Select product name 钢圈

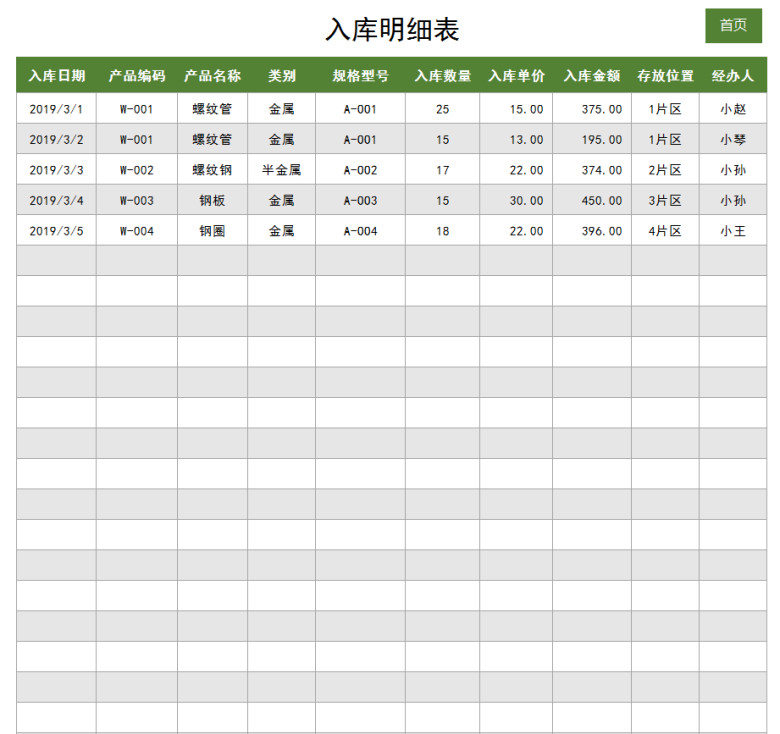point(212,231)
